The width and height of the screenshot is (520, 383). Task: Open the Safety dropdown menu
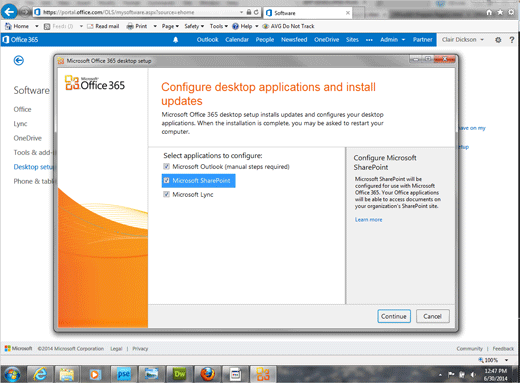click(x=194, y=26)
